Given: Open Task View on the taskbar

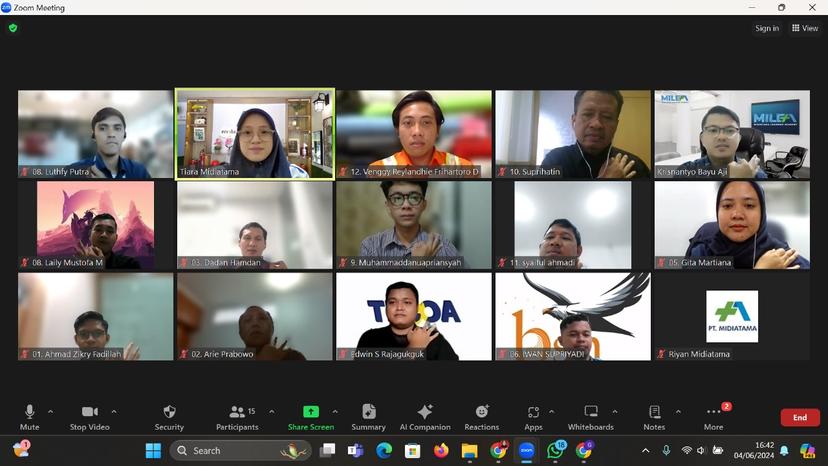Looking at the screenshot, I should coord(327,451).
